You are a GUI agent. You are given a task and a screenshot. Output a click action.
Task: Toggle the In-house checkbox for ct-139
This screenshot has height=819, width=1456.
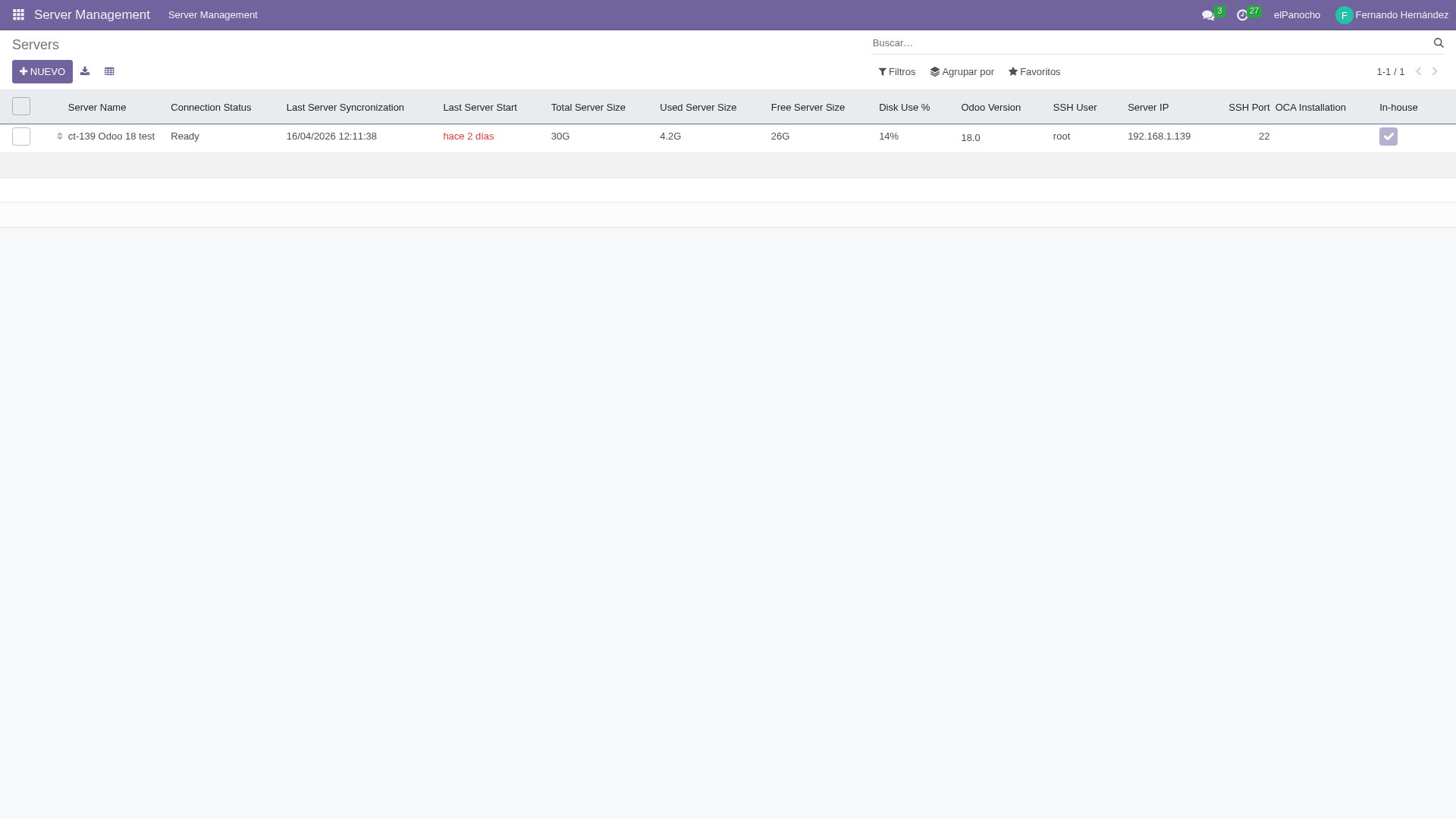1388,136
